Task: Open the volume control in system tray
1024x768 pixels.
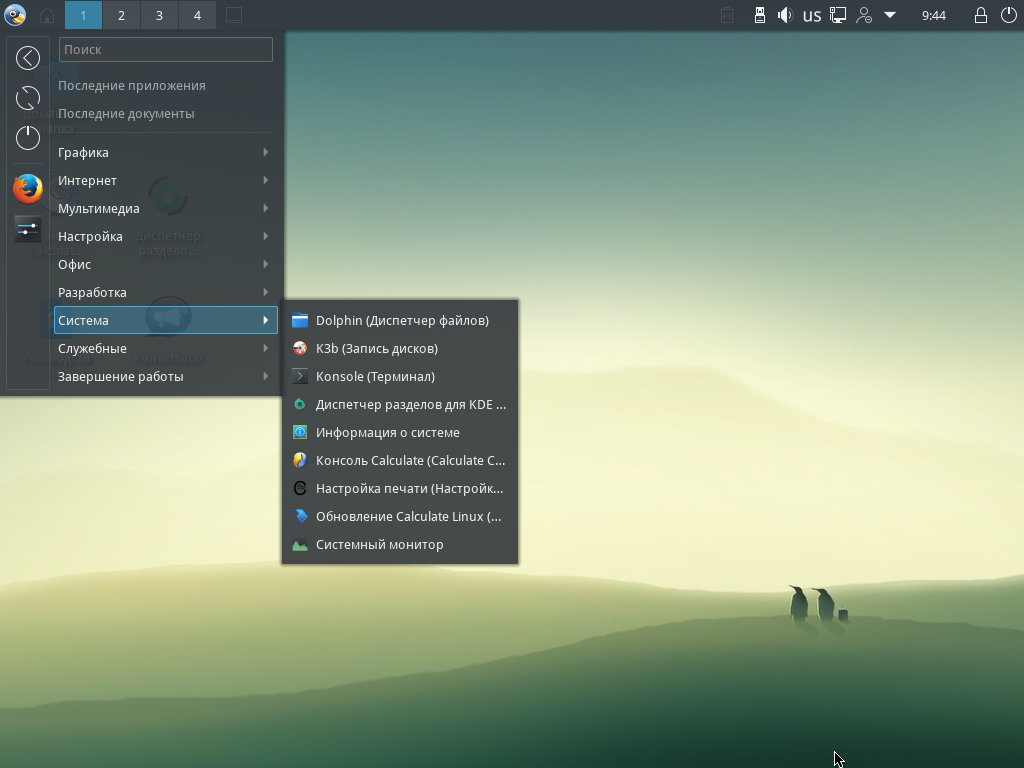Action: point(785,15)
